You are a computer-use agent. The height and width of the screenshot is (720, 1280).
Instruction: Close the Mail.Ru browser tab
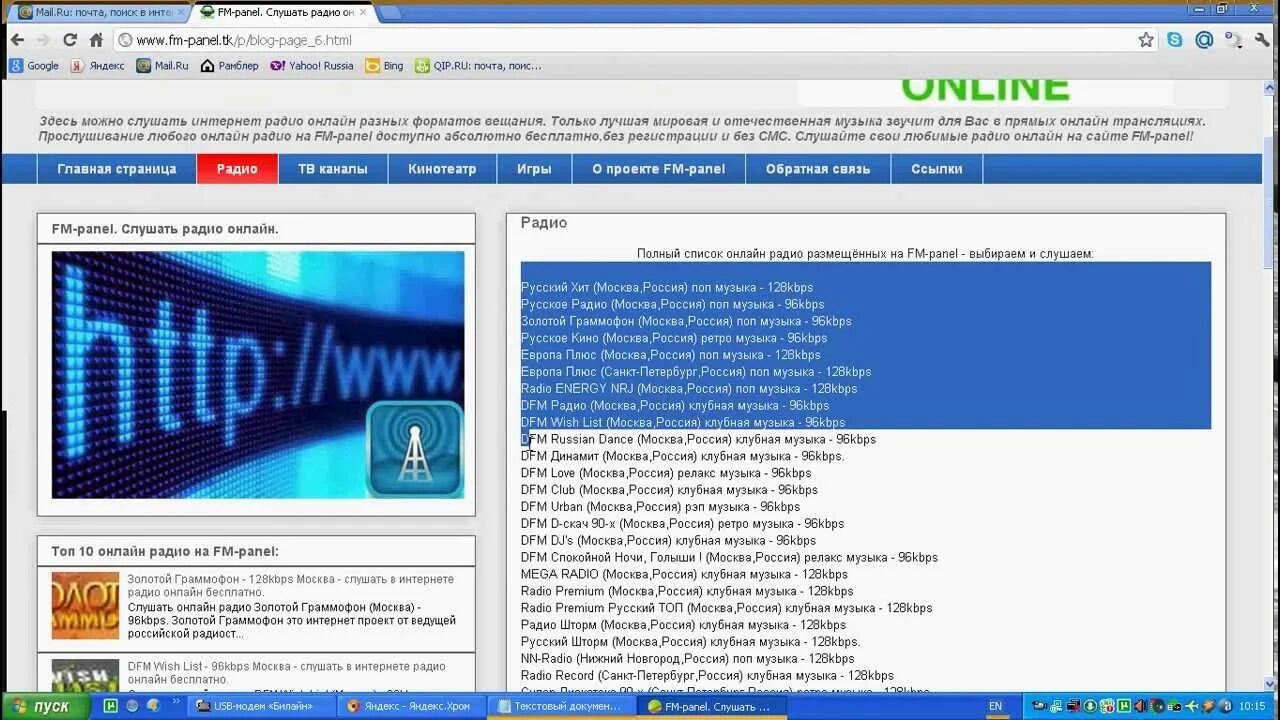[x=181, y=12]
